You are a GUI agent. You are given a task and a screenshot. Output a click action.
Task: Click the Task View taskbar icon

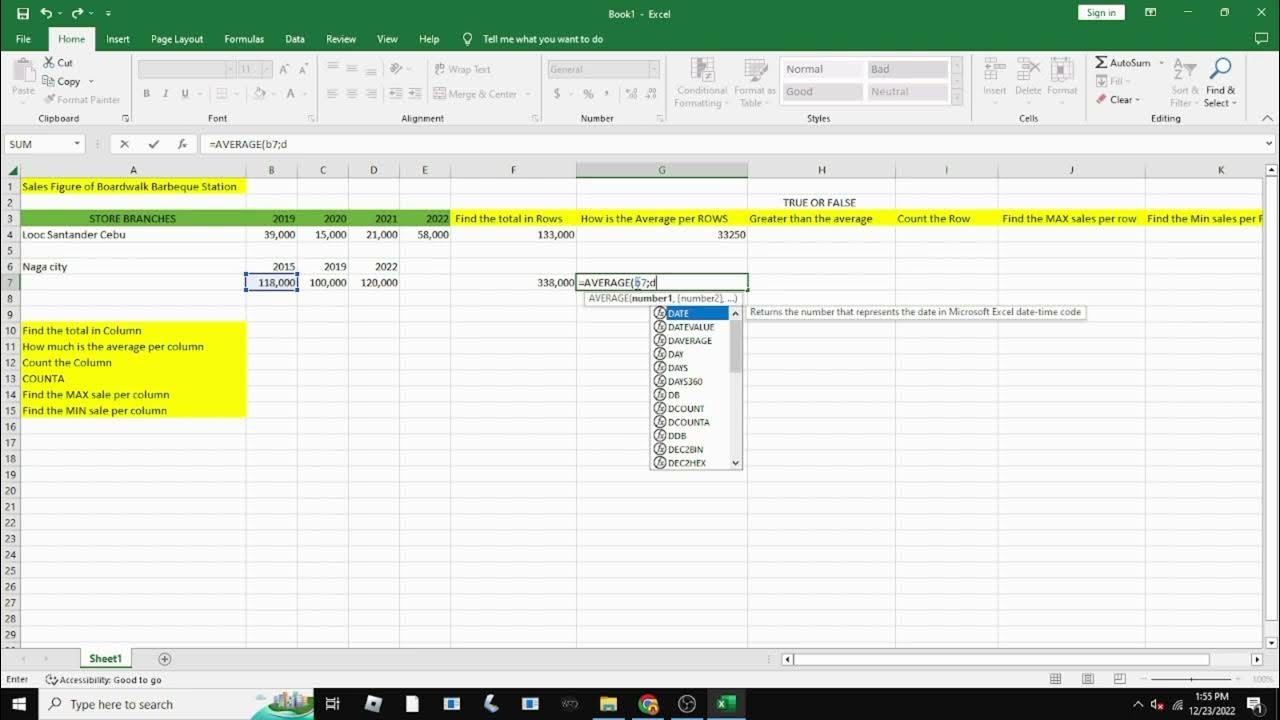point(333,704)
